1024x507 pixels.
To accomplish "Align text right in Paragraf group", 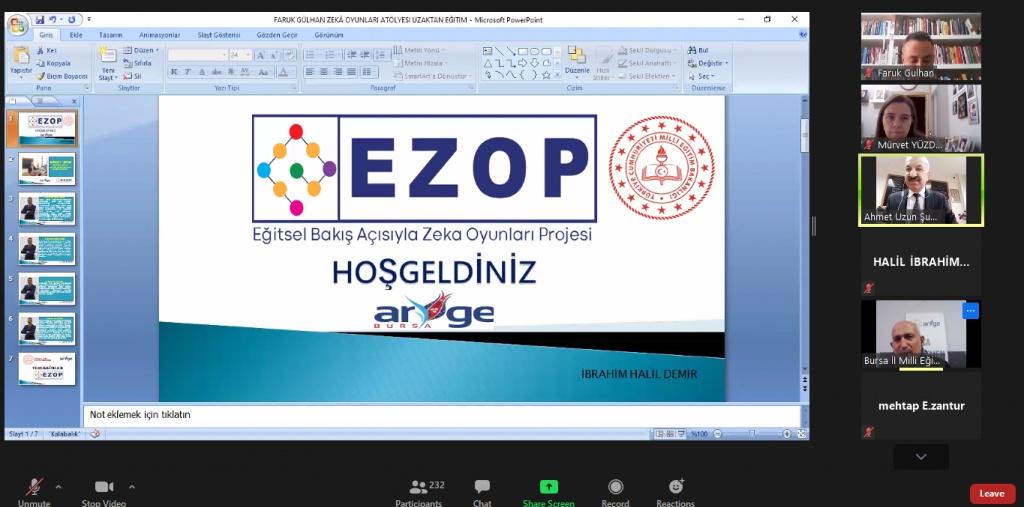I will click(338, 72).
